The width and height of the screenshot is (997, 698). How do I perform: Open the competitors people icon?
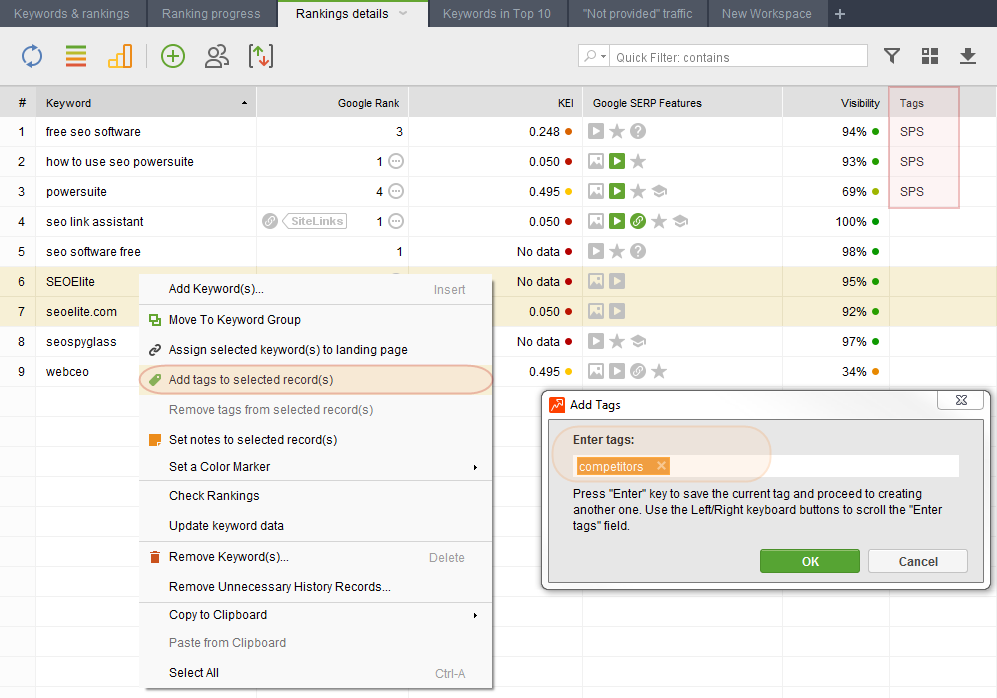pyautogui.click(x=217, y=56)
